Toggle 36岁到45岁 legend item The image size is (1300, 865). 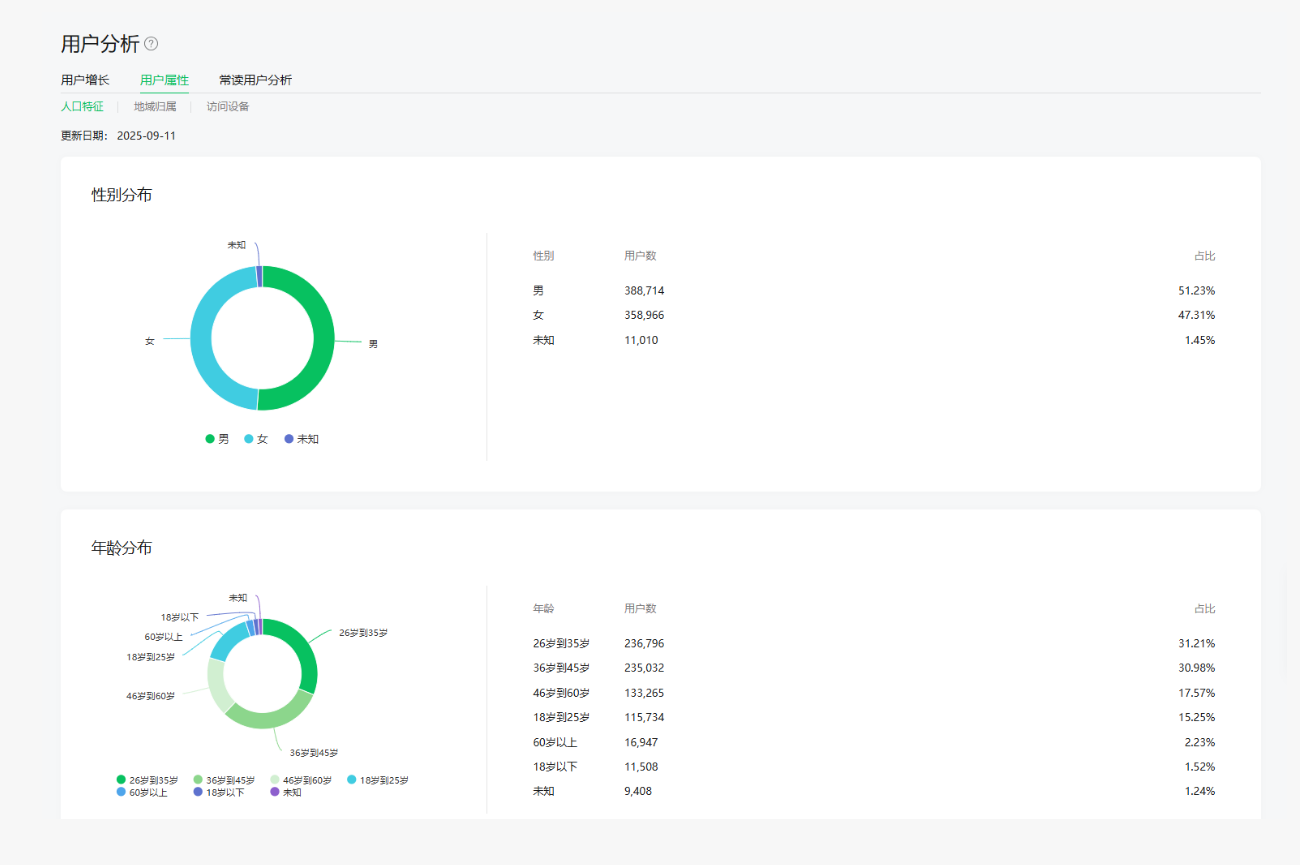click(x=224, y=780)
